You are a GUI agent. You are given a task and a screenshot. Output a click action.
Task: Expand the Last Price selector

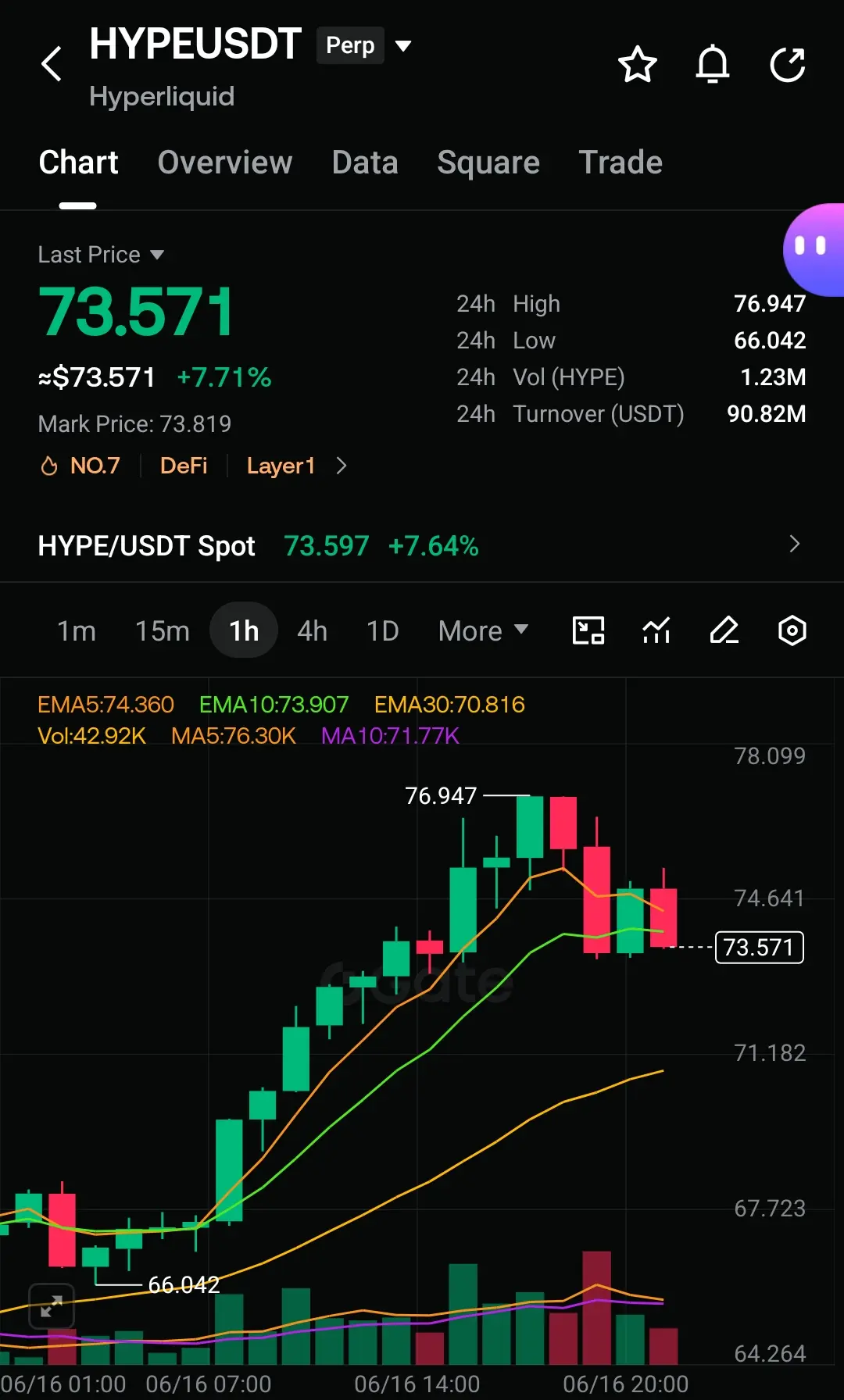click(101, 255)
